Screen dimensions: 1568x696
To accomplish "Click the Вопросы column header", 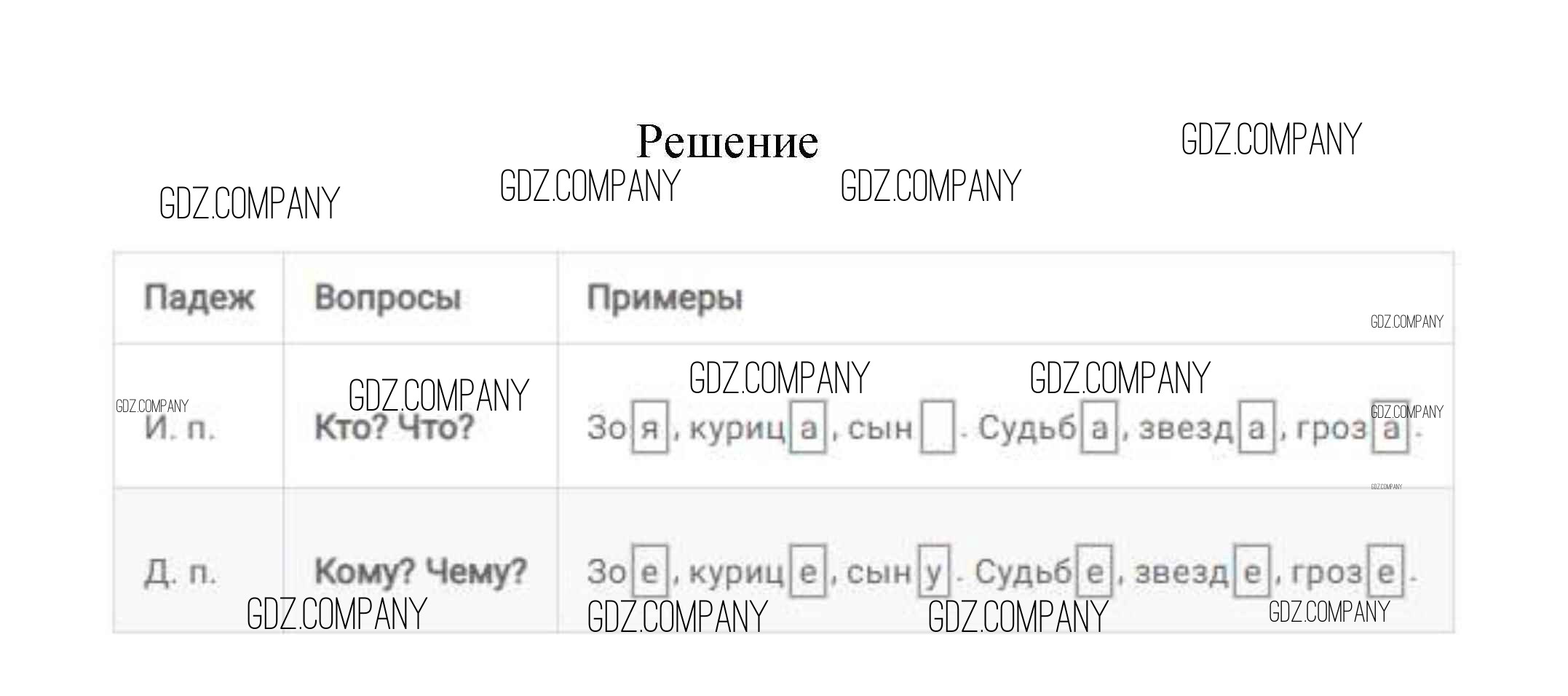I will click(387, 298).
